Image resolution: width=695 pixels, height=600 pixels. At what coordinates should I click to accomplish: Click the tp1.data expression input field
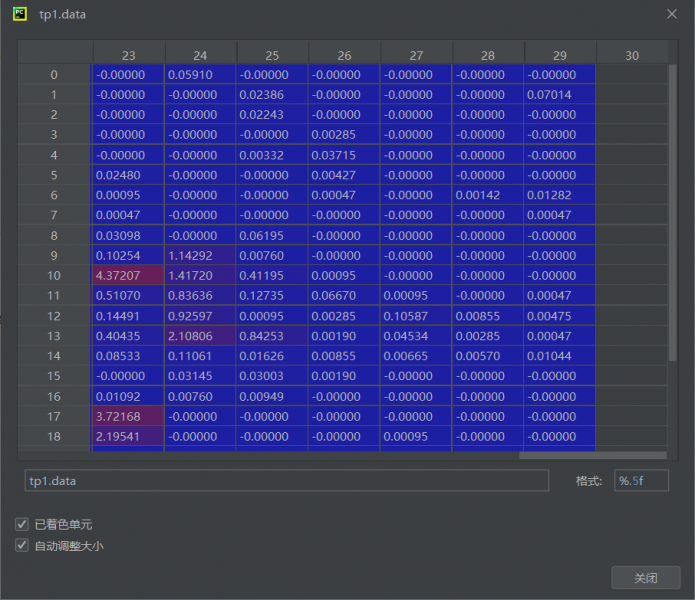(x=286, y=481)
